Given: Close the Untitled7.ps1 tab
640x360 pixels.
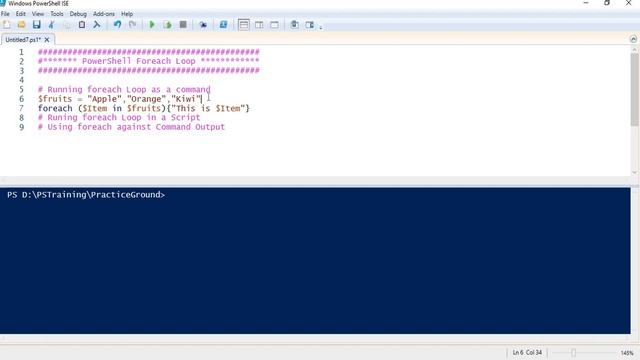Looking at the screenshot, I should [x=47, y=40].
